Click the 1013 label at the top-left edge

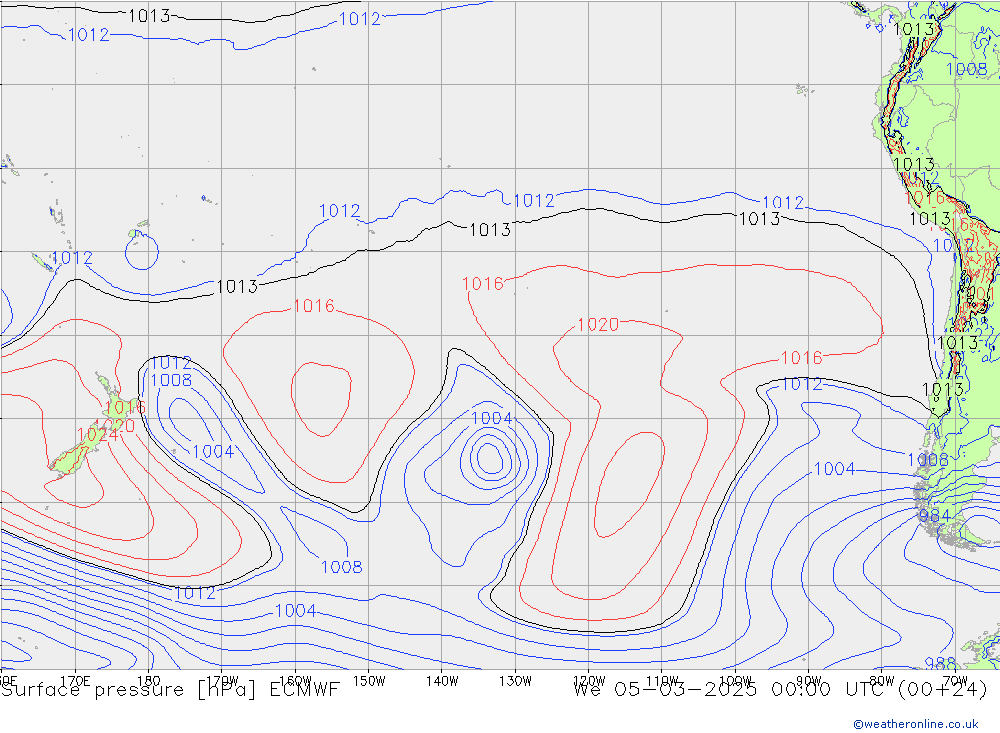tap(149, 16)
